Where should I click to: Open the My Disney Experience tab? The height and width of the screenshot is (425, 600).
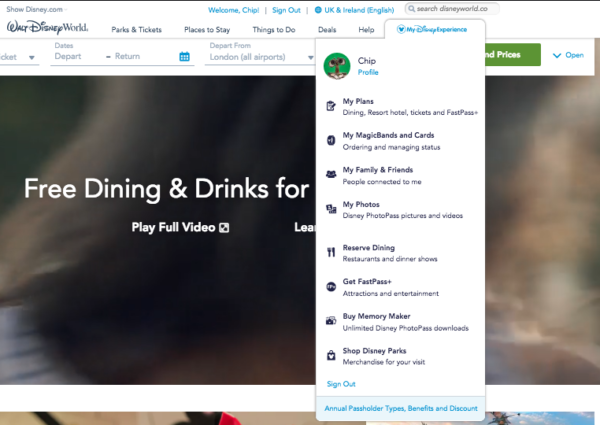433,30
